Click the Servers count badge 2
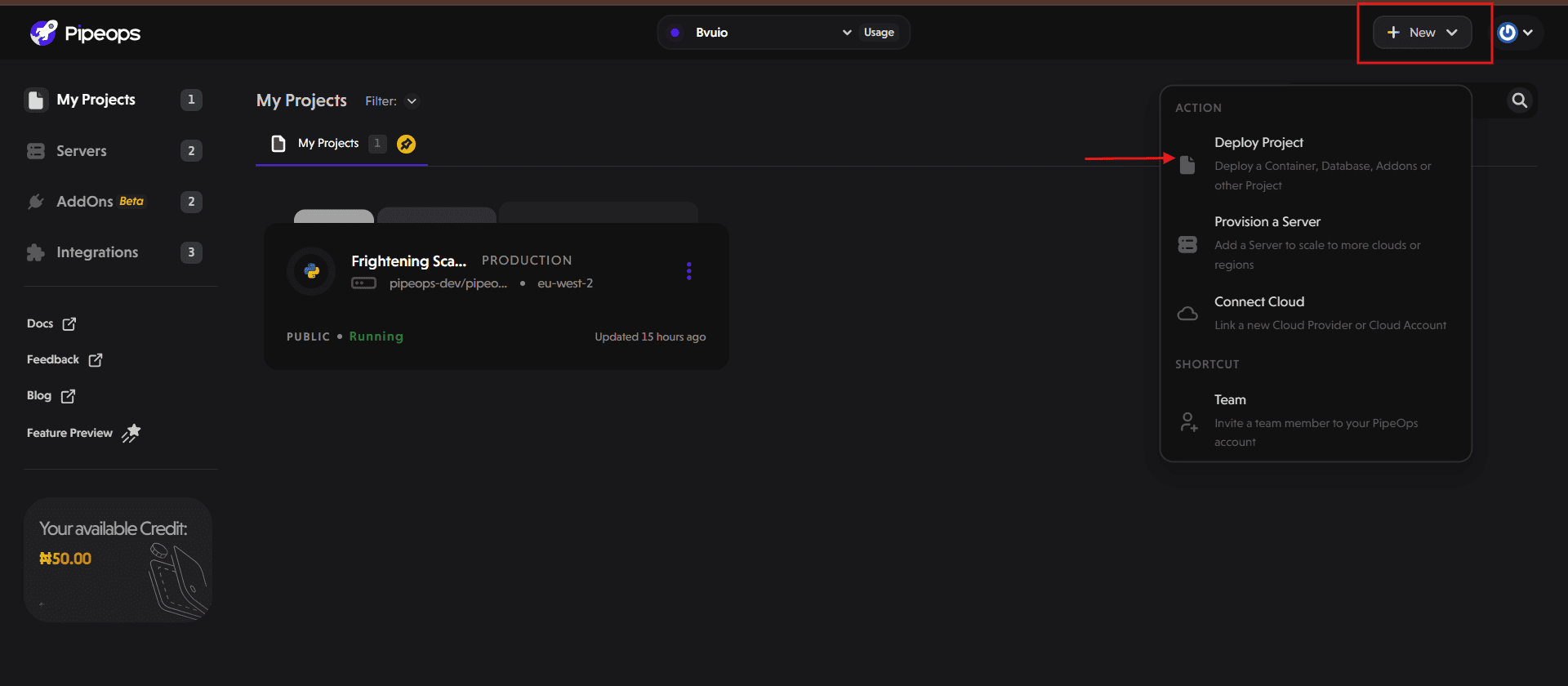 pyautogui.click(x=191, y=151)
